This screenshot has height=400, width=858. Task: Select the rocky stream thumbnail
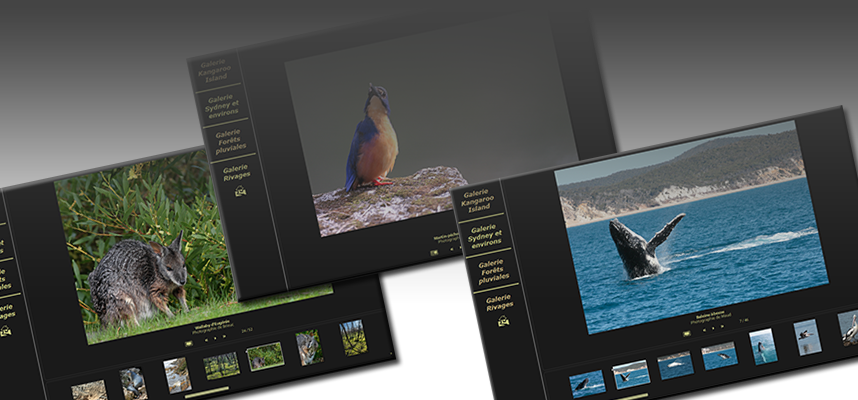177,375
